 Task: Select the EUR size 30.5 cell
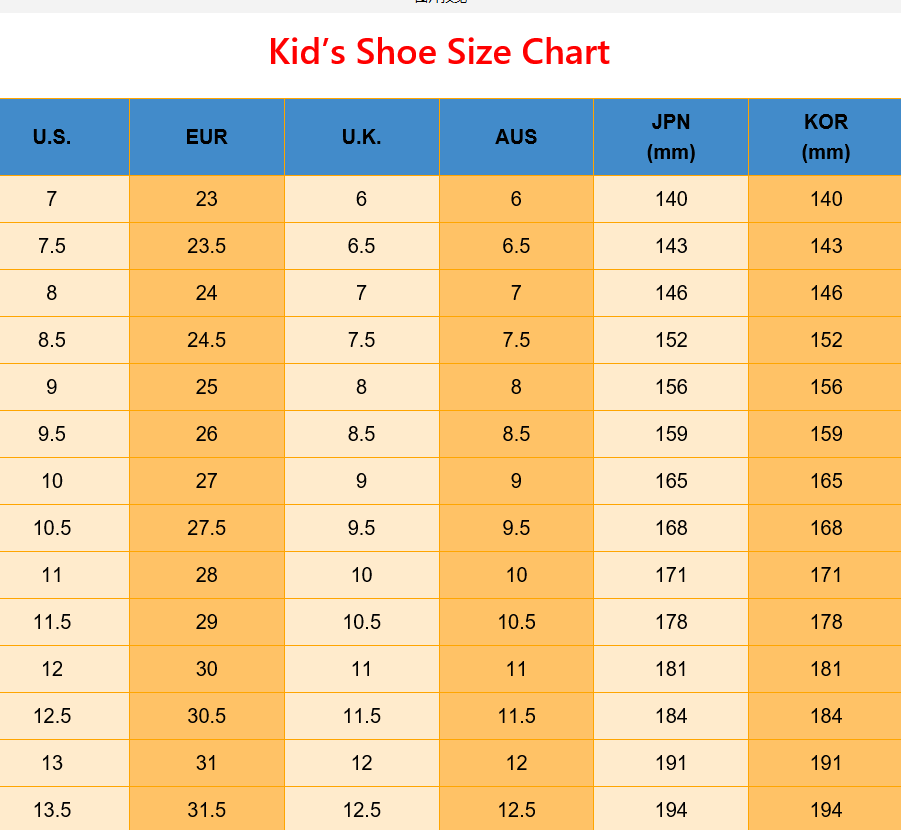207,716
